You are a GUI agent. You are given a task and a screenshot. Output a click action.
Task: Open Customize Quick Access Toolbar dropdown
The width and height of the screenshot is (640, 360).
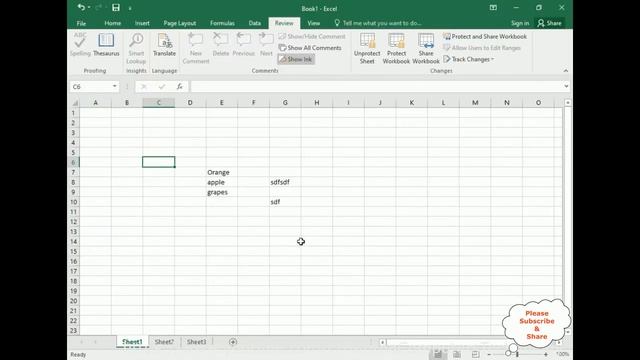130,8
